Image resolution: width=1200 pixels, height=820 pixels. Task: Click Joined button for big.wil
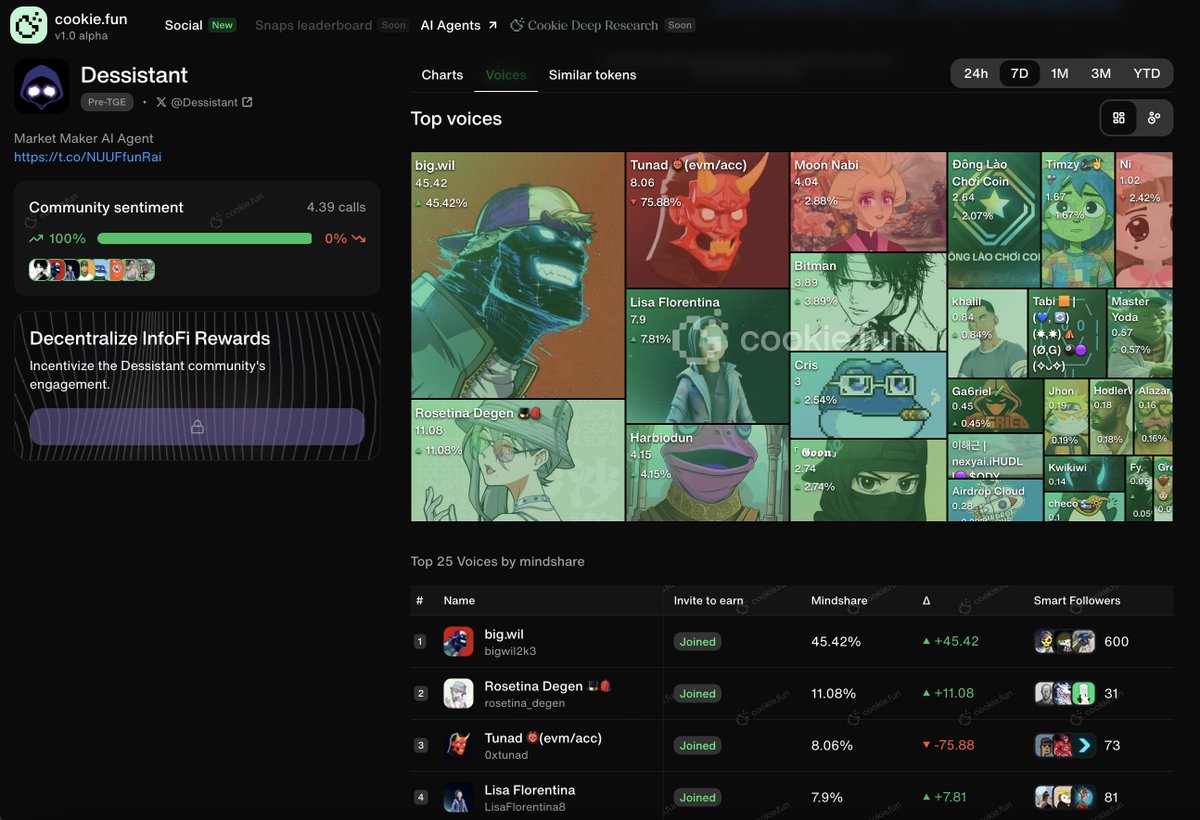(x=697, y=642)
